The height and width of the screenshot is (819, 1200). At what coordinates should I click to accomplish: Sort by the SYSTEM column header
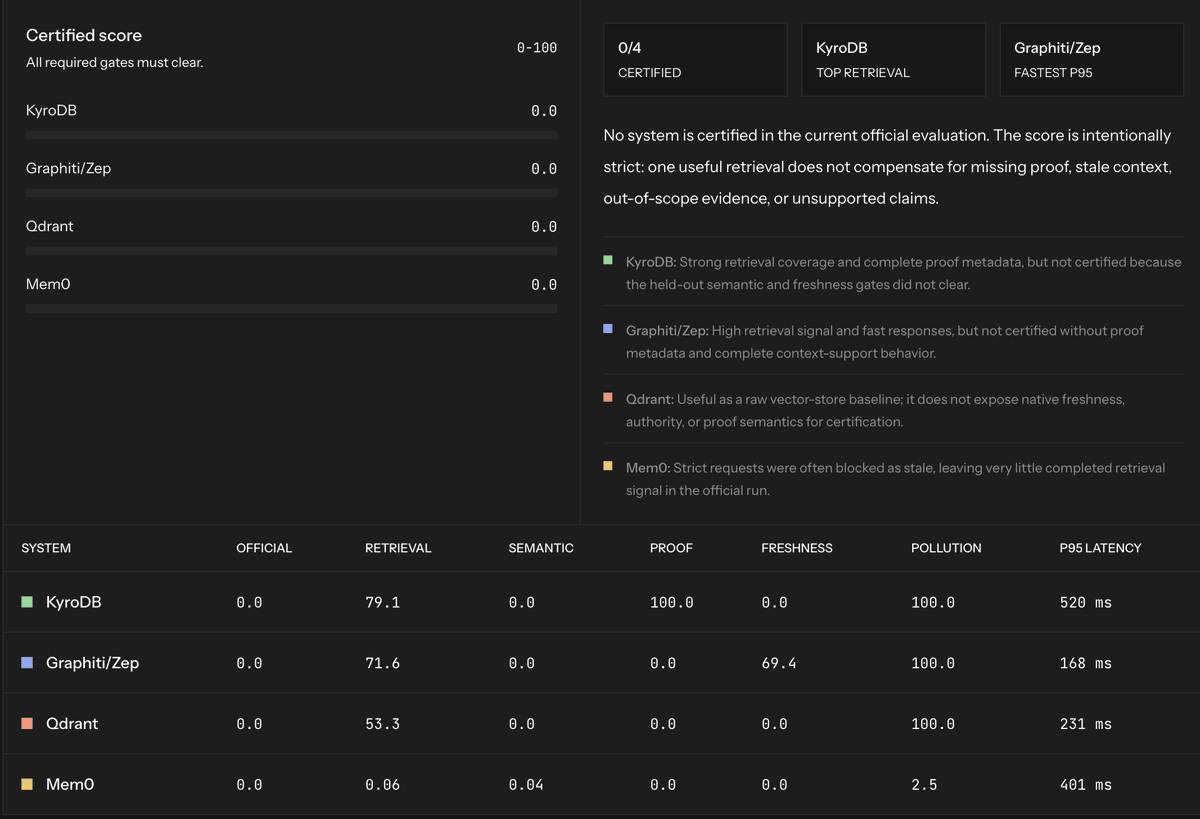(46, 548)
